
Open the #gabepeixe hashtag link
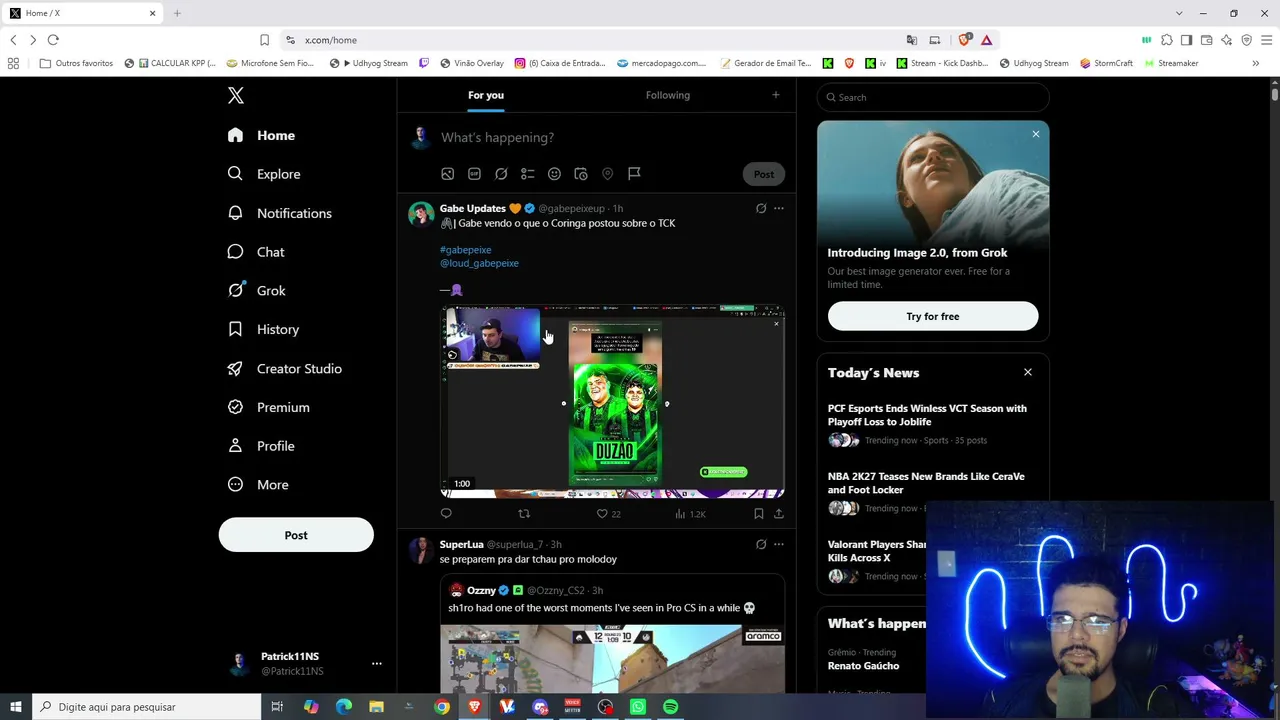click(x=466, y=250)
